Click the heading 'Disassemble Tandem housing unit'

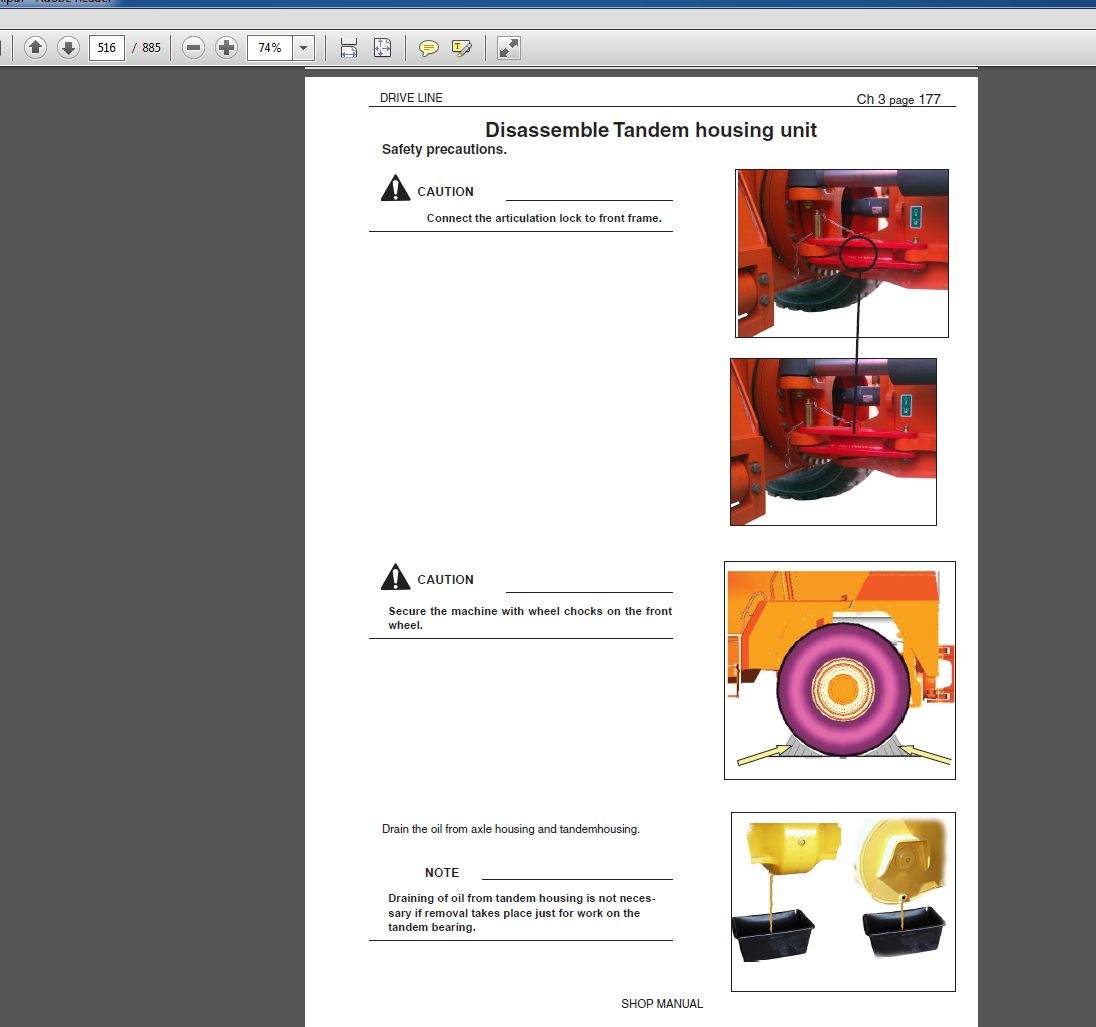click(651, 130)
